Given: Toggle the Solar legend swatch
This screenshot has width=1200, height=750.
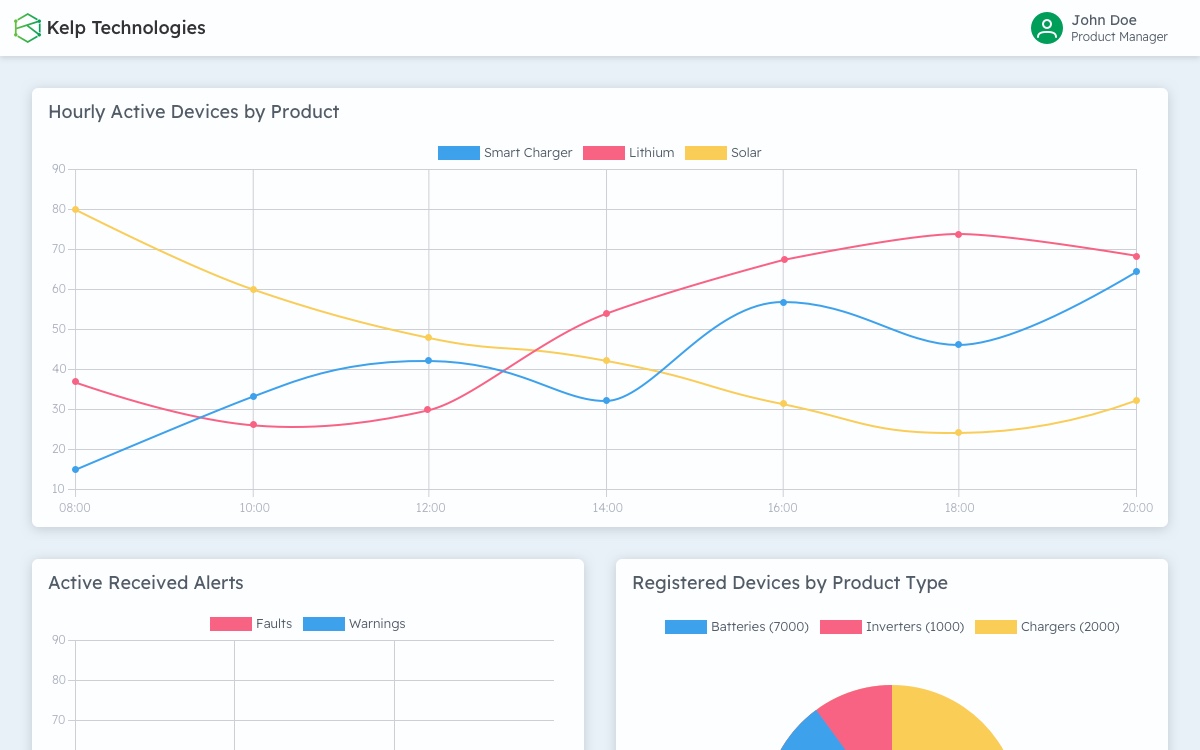Looking at the screenshot, I should (706, 153).
